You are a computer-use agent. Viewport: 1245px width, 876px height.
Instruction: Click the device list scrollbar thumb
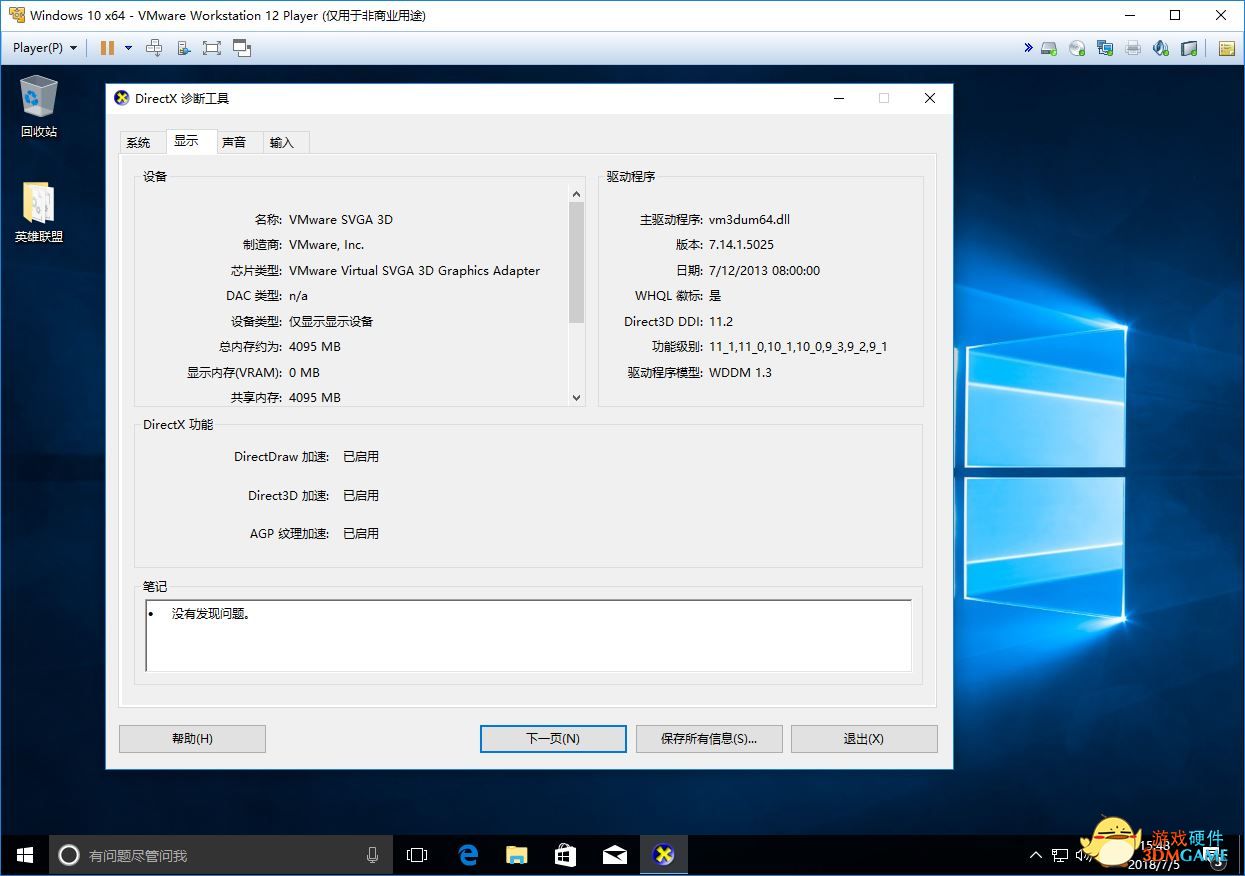point(576,262)
